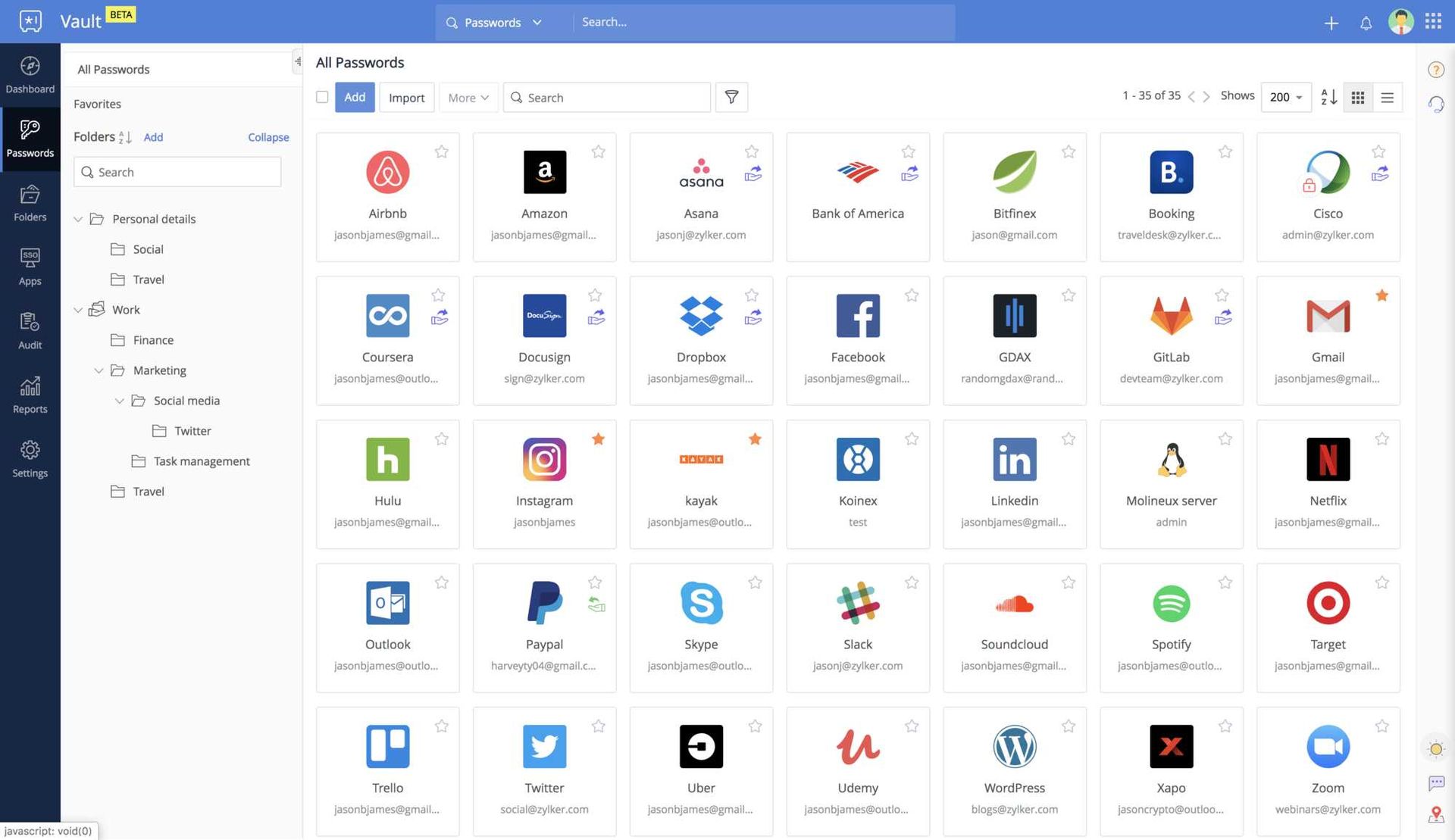
Task: Click the More options dropdown button
Action: [x=467, y=96]
